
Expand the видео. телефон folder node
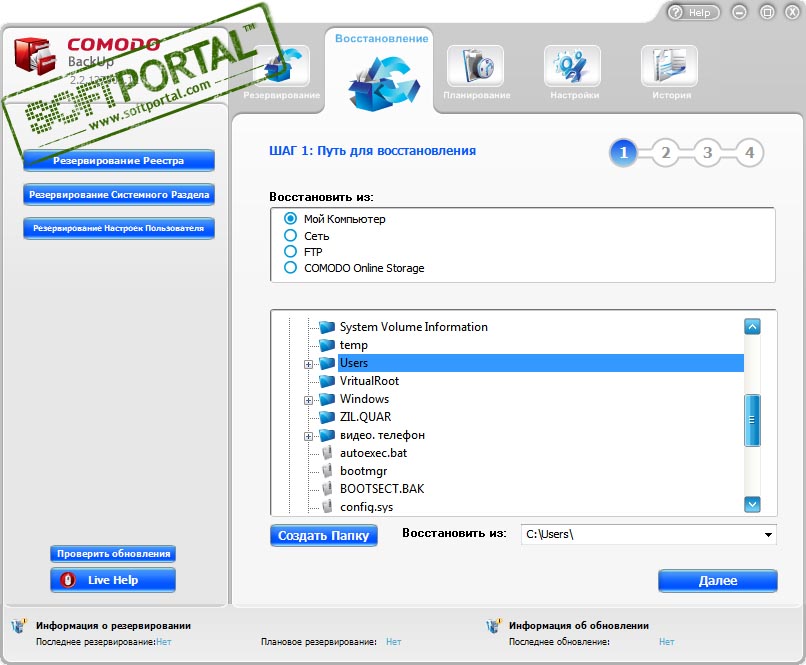[308, 436]
